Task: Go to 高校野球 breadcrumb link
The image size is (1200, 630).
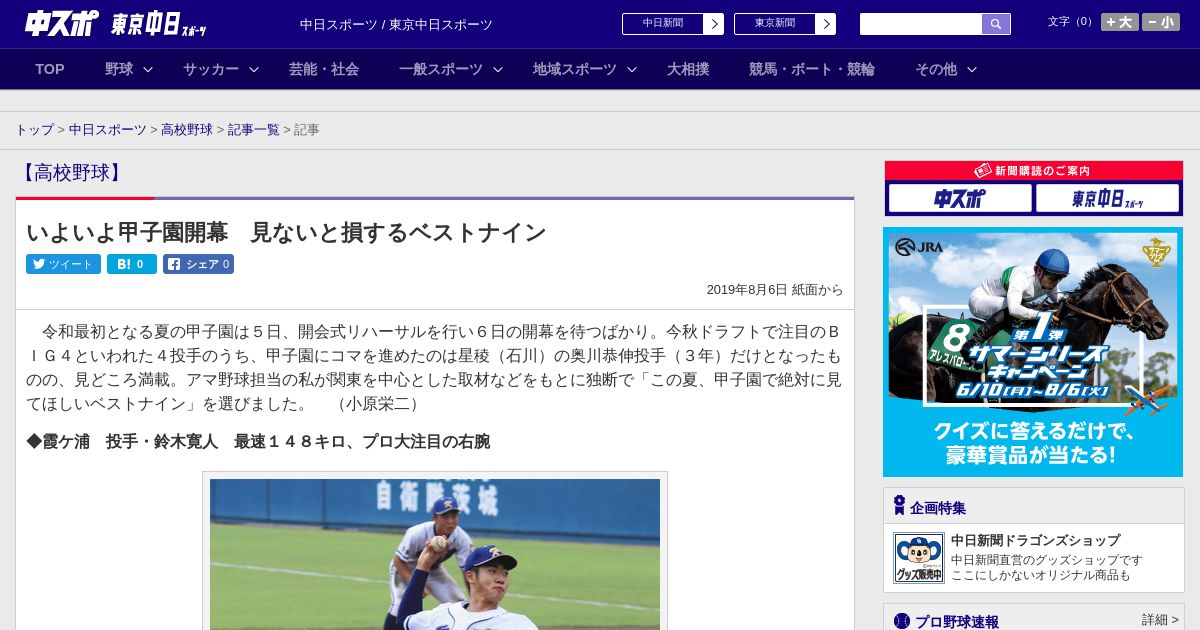Action: pos(187,130)
